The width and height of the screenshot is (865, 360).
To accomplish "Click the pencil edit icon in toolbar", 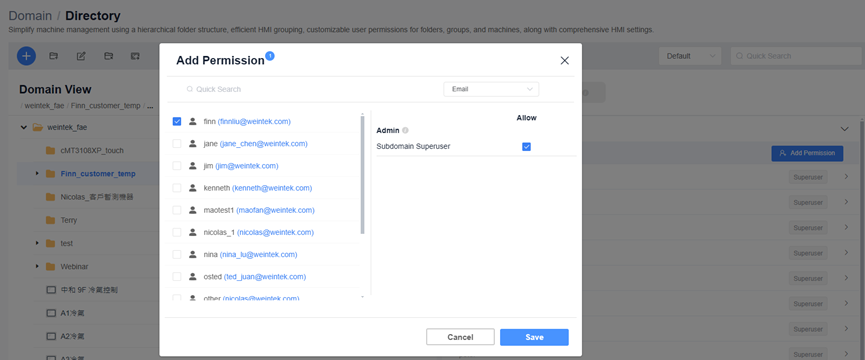I will pos(81,56).
